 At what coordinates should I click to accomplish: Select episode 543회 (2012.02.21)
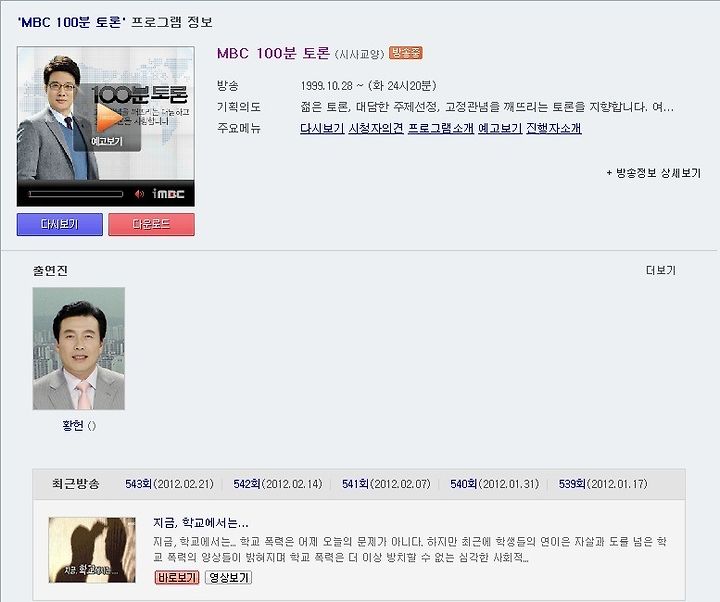point(169,484)
